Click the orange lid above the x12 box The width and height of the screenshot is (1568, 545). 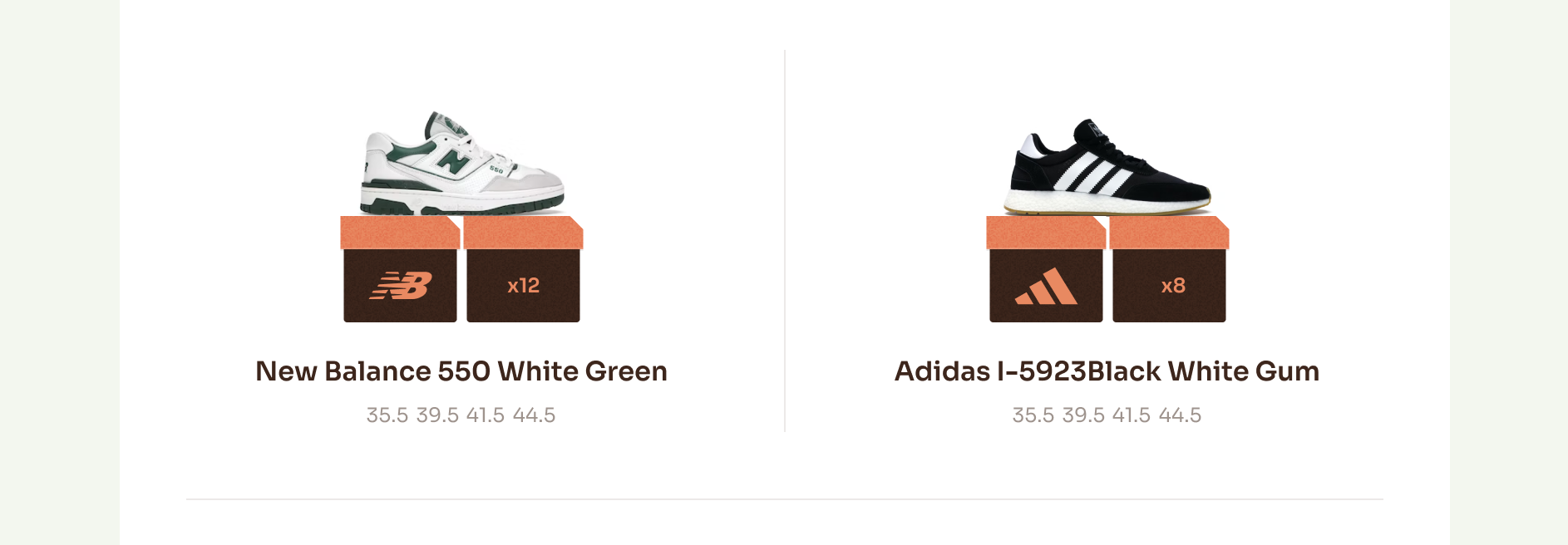coord(523,233)
